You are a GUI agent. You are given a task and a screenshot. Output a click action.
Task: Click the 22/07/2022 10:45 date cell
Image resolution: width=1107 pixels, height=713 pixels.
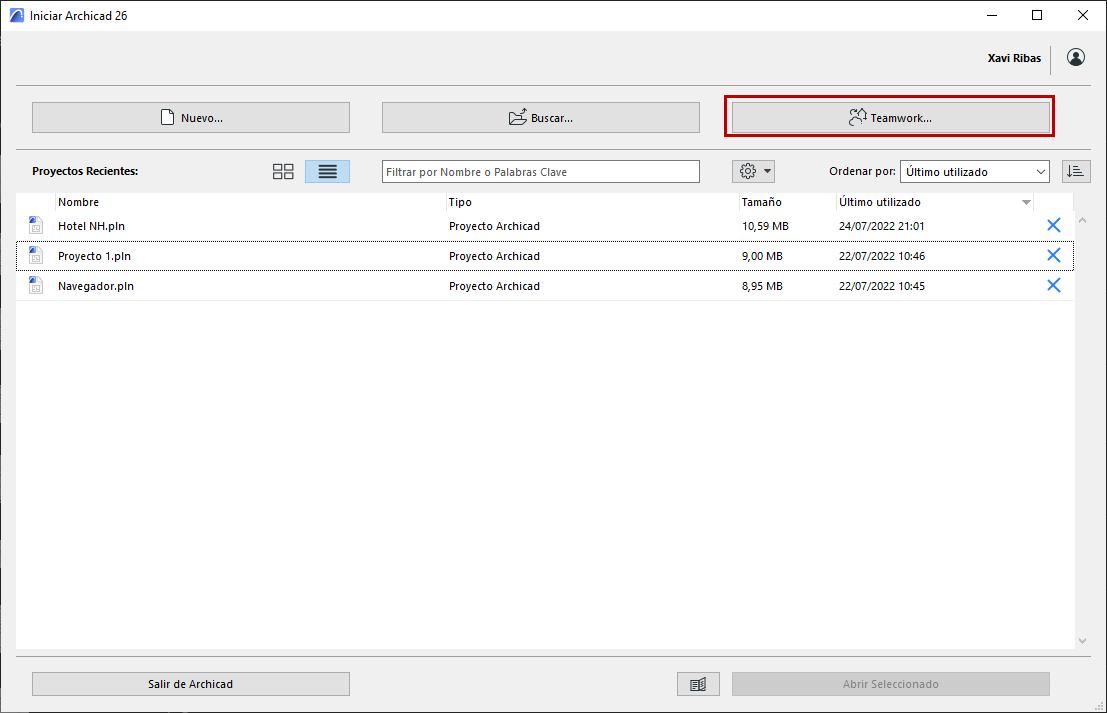point(882,286)
